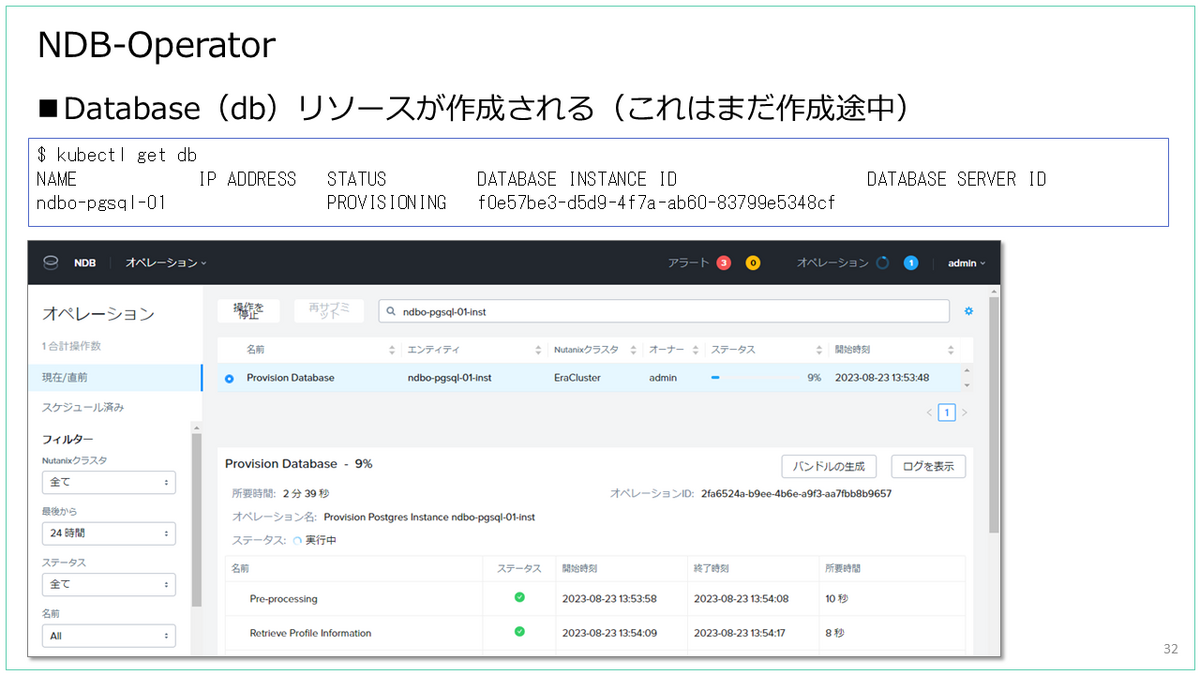This screenshot has width=1200, height=675.
Task: Open the Nutanixクラスタ filter dropdown
Action: point(109,482)
